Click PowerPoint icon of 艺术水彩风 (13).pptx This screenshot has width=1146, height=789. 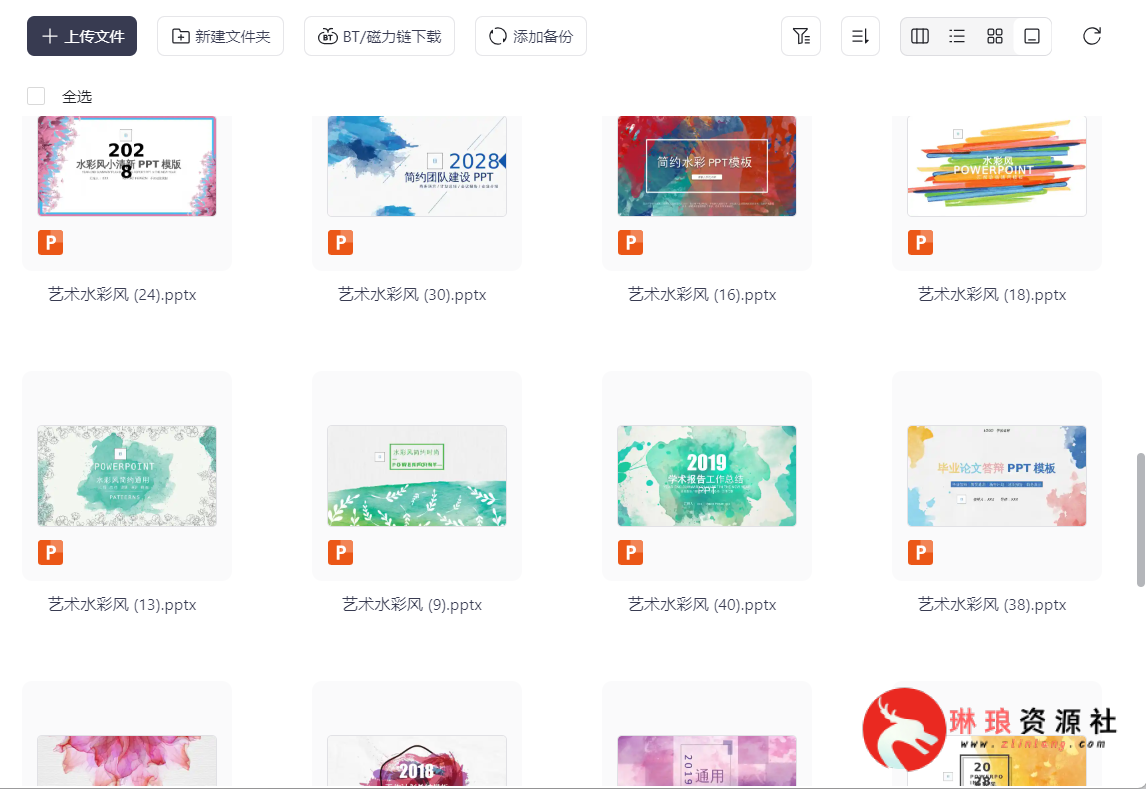50,552
